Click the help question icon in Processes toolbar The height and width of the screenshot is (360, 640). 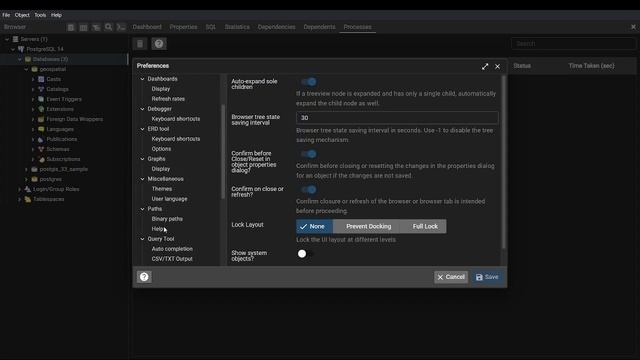(x=159, y=44)
